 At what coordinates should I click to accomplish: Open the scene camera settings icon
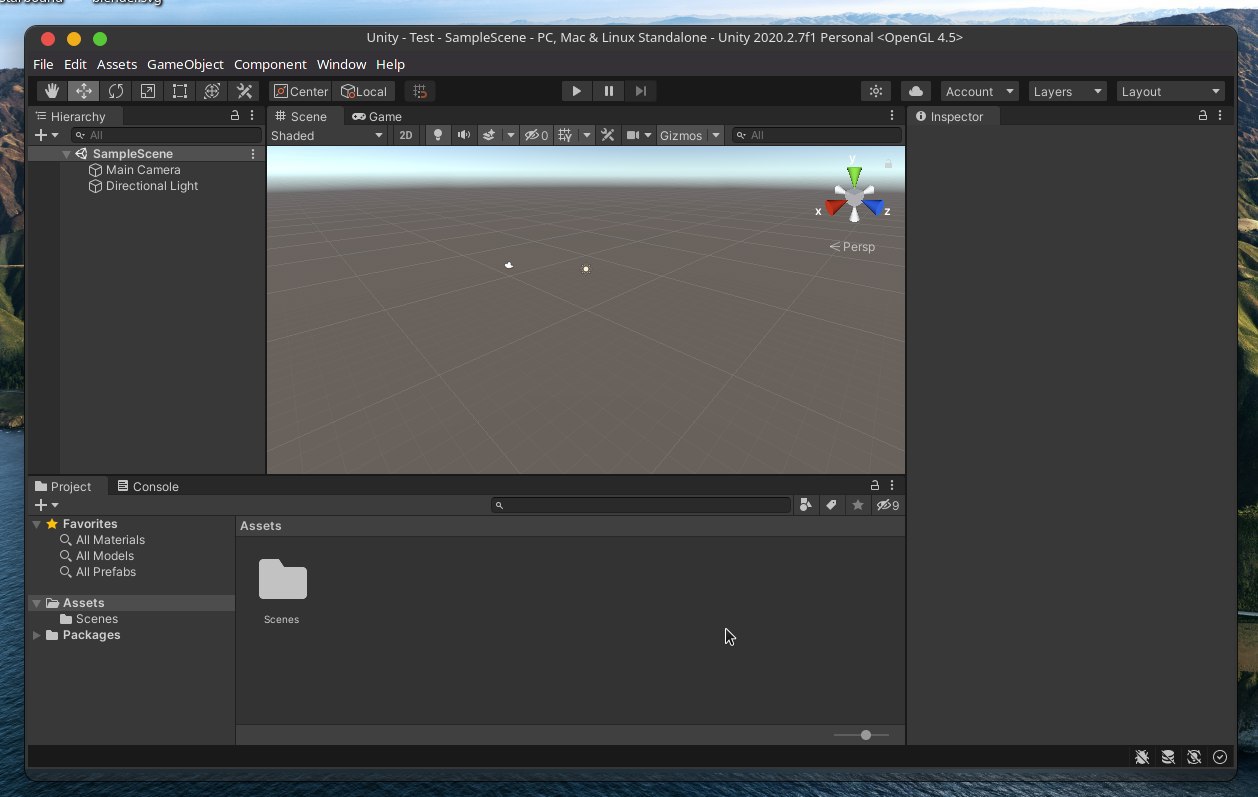point(633,135)
